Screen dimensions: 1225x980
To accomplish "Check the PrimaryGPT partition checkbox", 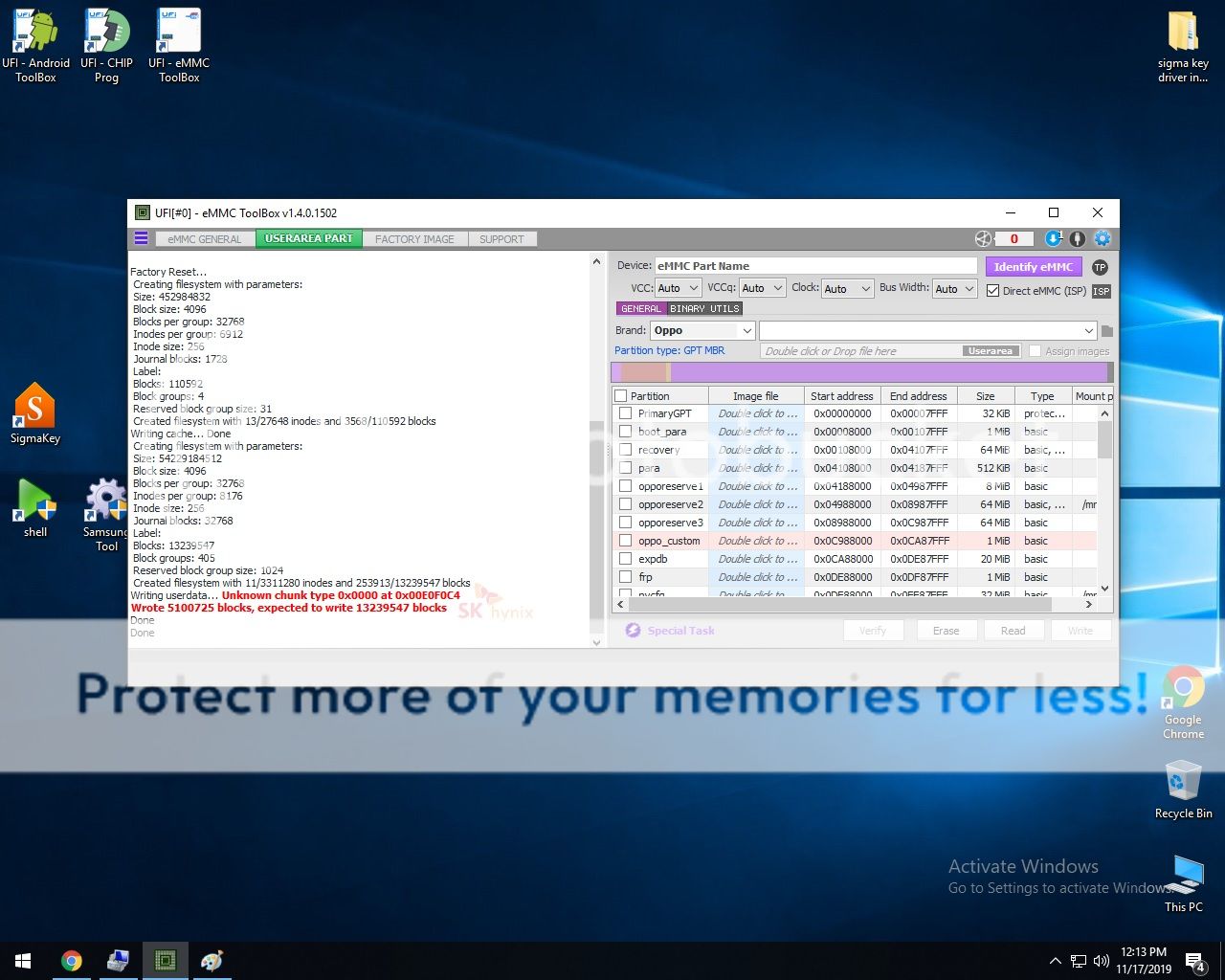I will (625, 413).
